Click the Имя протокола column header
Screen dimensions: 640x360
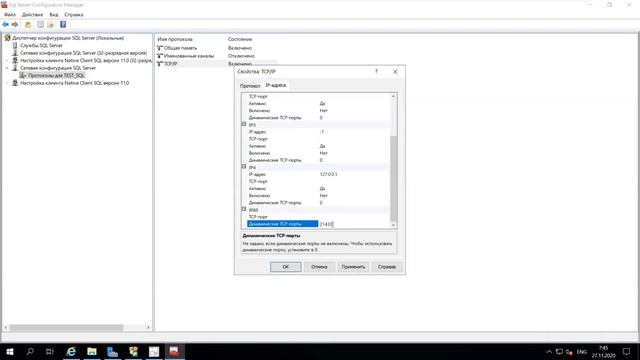click(x=175, y=39)
